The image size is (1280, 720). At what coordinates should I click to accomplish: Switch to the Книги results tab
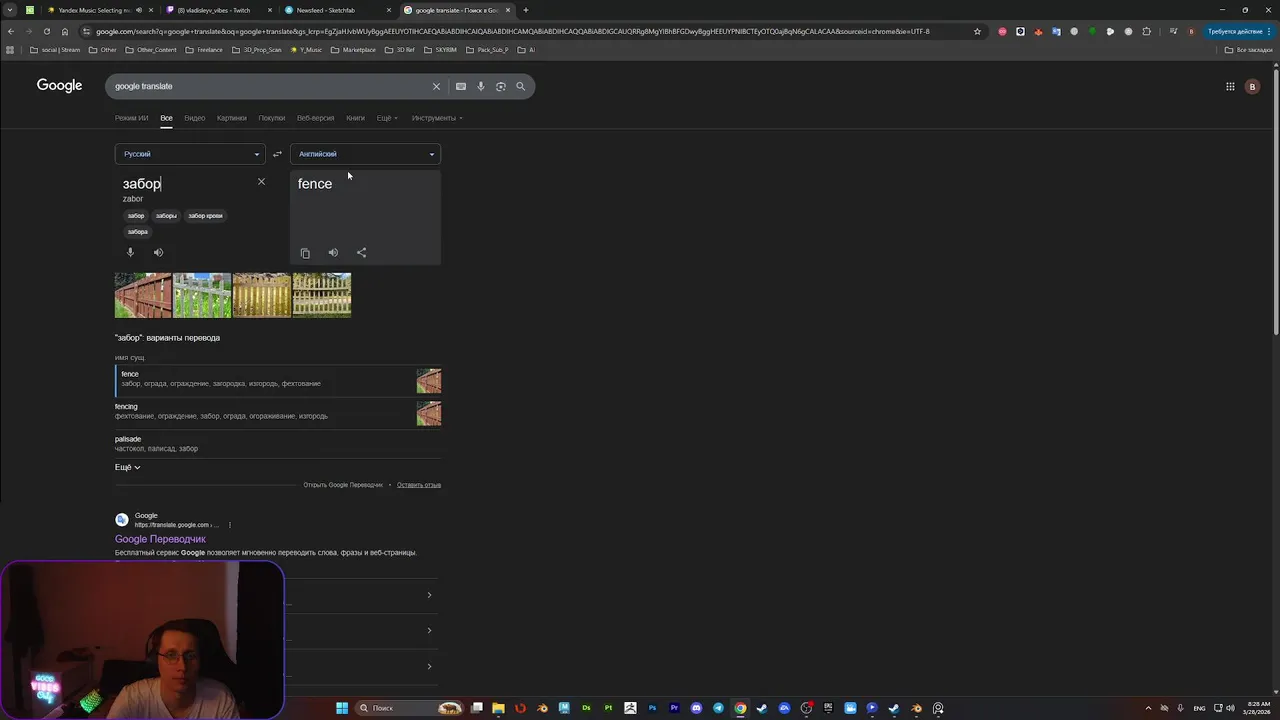(355, 118)
